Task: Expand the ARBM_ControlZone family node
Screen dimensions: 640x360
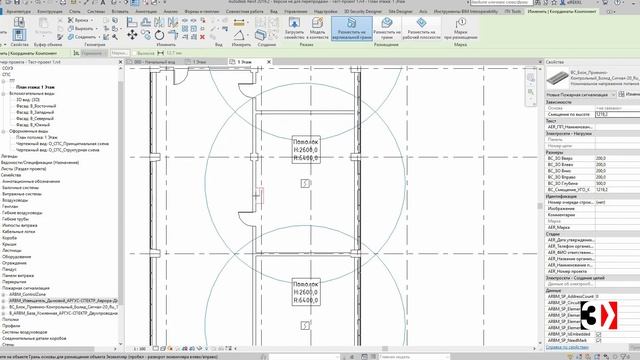Action: (x=3, y=294)
